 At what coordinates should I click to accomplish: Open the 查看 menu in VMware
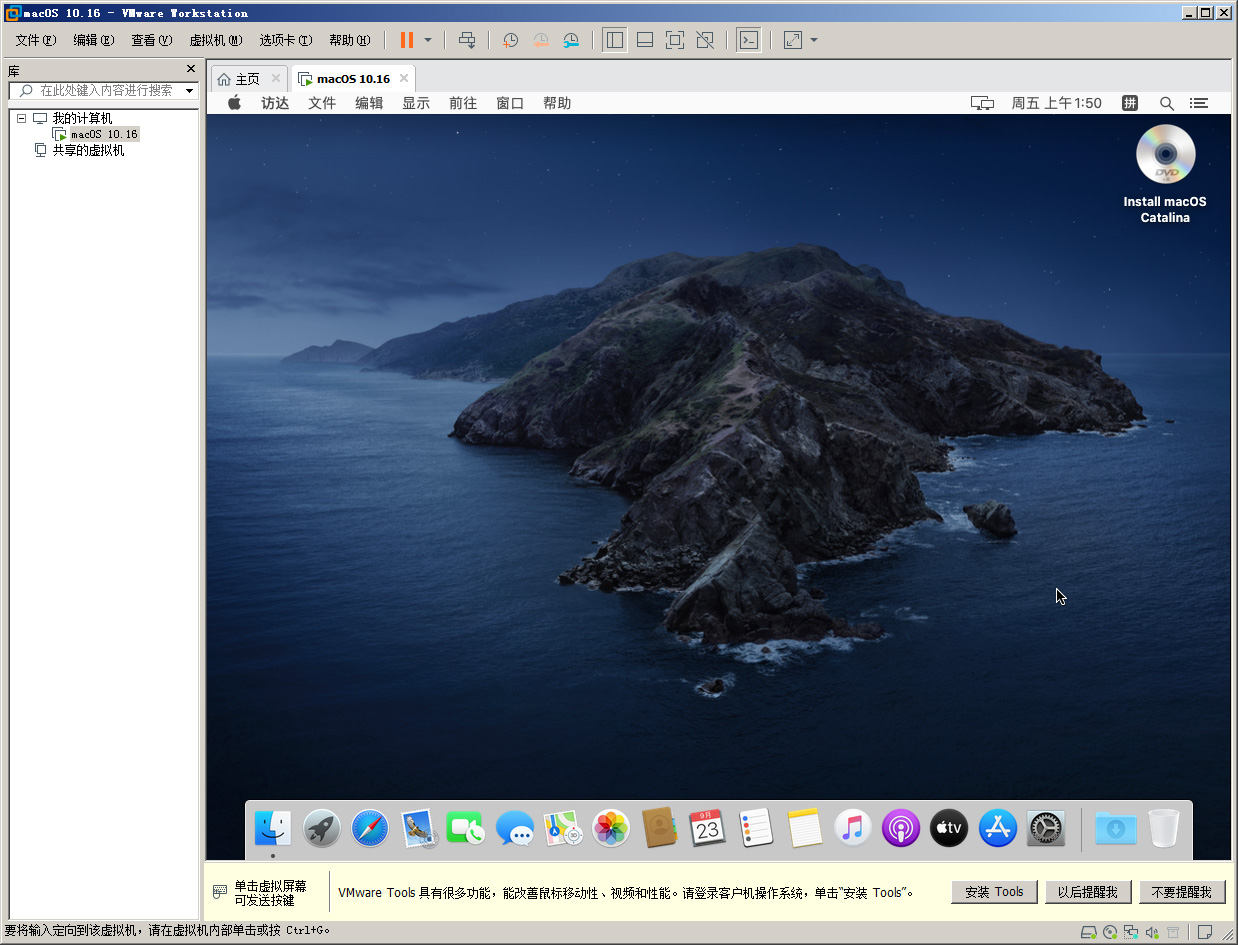[x=151, y=40]
